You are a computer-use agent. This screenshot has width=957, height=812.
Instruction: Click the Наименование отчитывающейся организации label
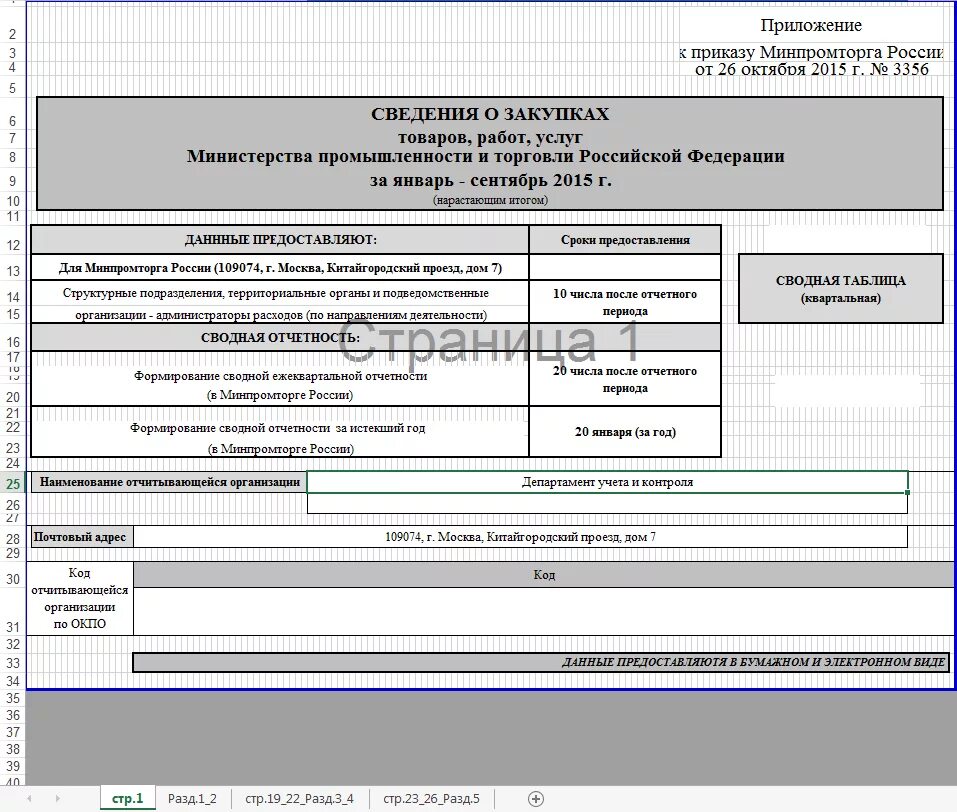(x=169, y=482)
